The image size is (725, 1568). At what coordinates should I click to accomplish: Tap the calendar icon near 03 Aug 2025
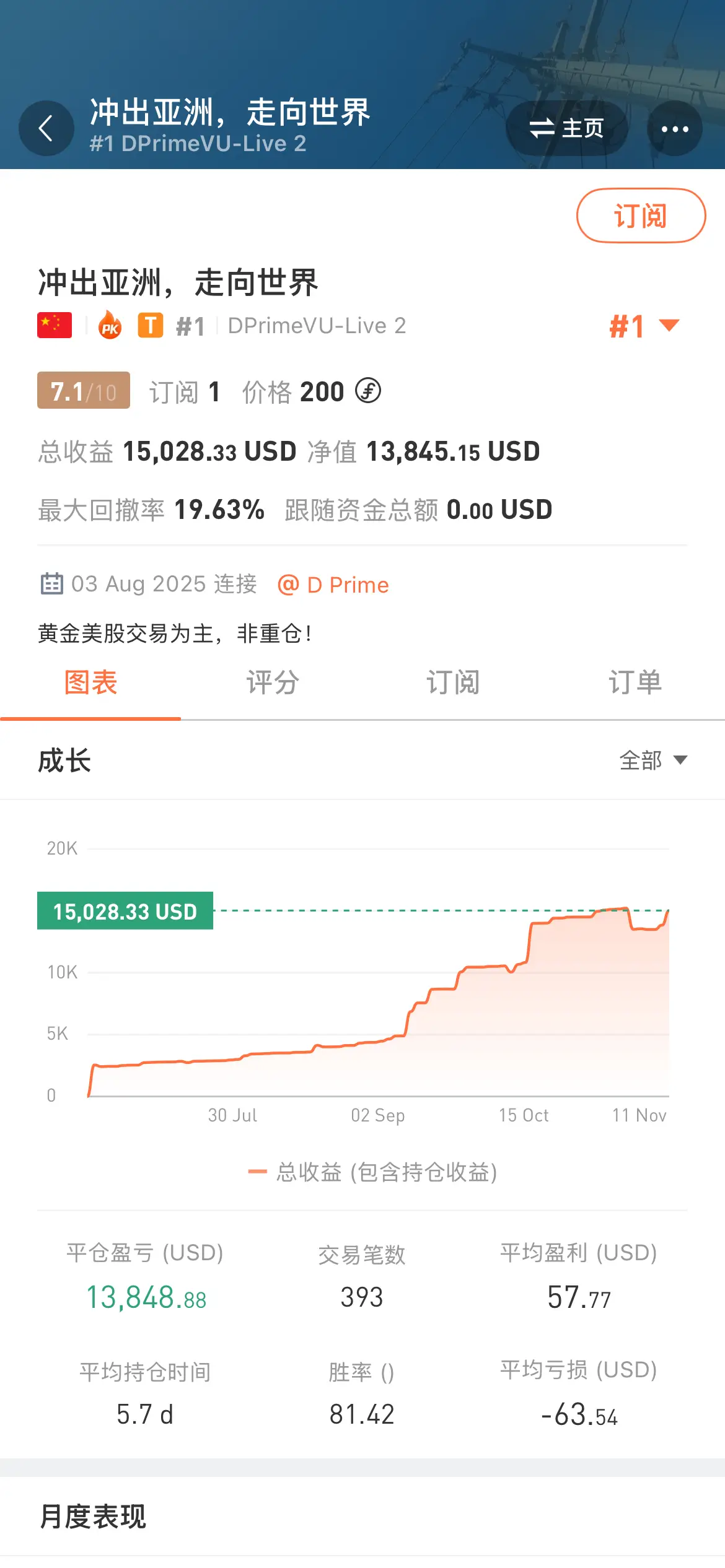tap(51, 584)
